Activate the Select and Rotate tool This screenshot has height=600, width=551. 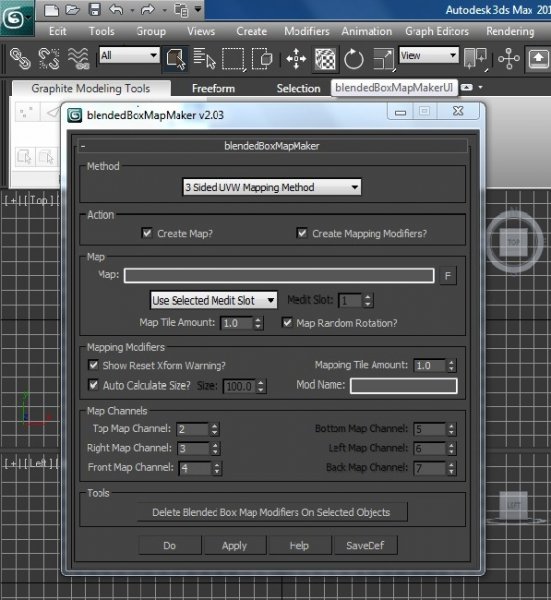tap(354, 59)
